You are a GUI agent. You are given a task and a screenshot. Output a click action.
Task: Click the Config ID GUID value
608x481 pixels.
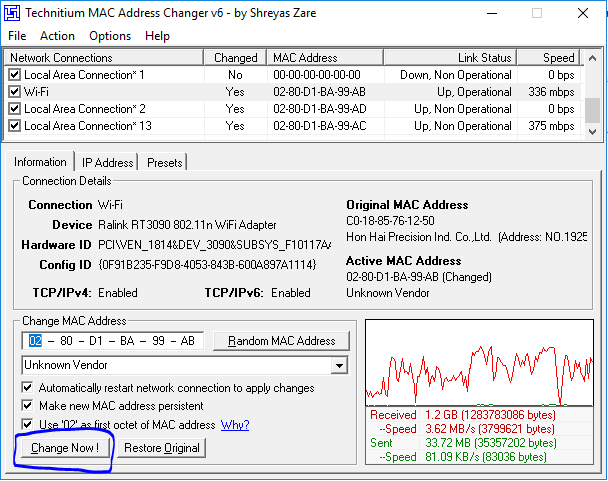click(x=207, y=265)
